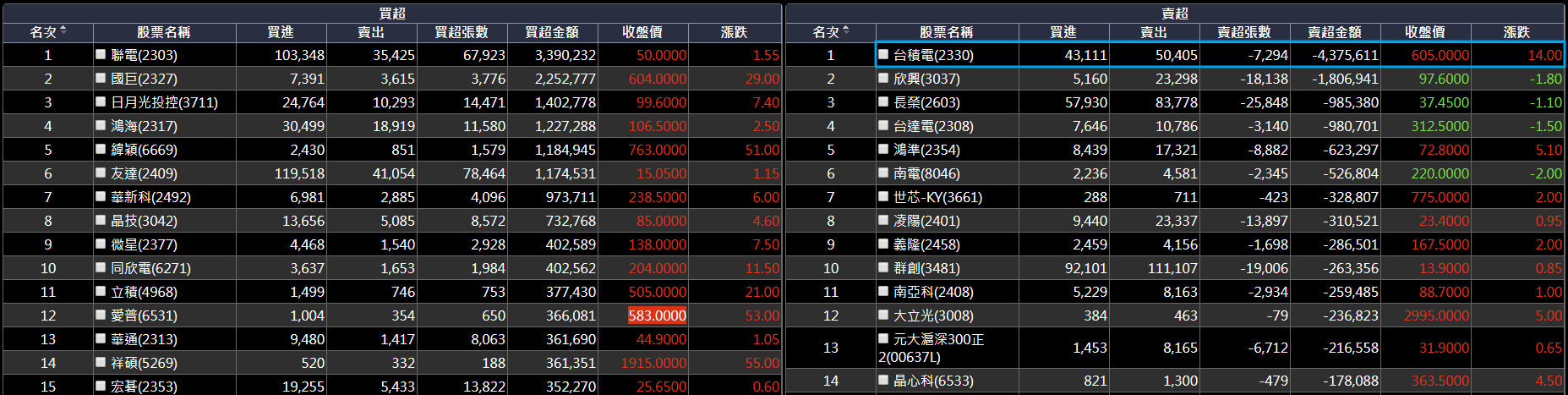Sort 賣超 table by 名次 arrow

tap(846, 31)
